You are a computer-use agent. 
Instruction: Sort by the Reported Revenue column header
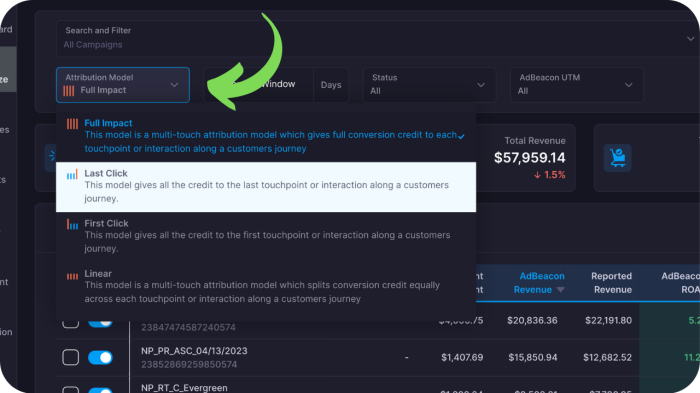(611, 283)
